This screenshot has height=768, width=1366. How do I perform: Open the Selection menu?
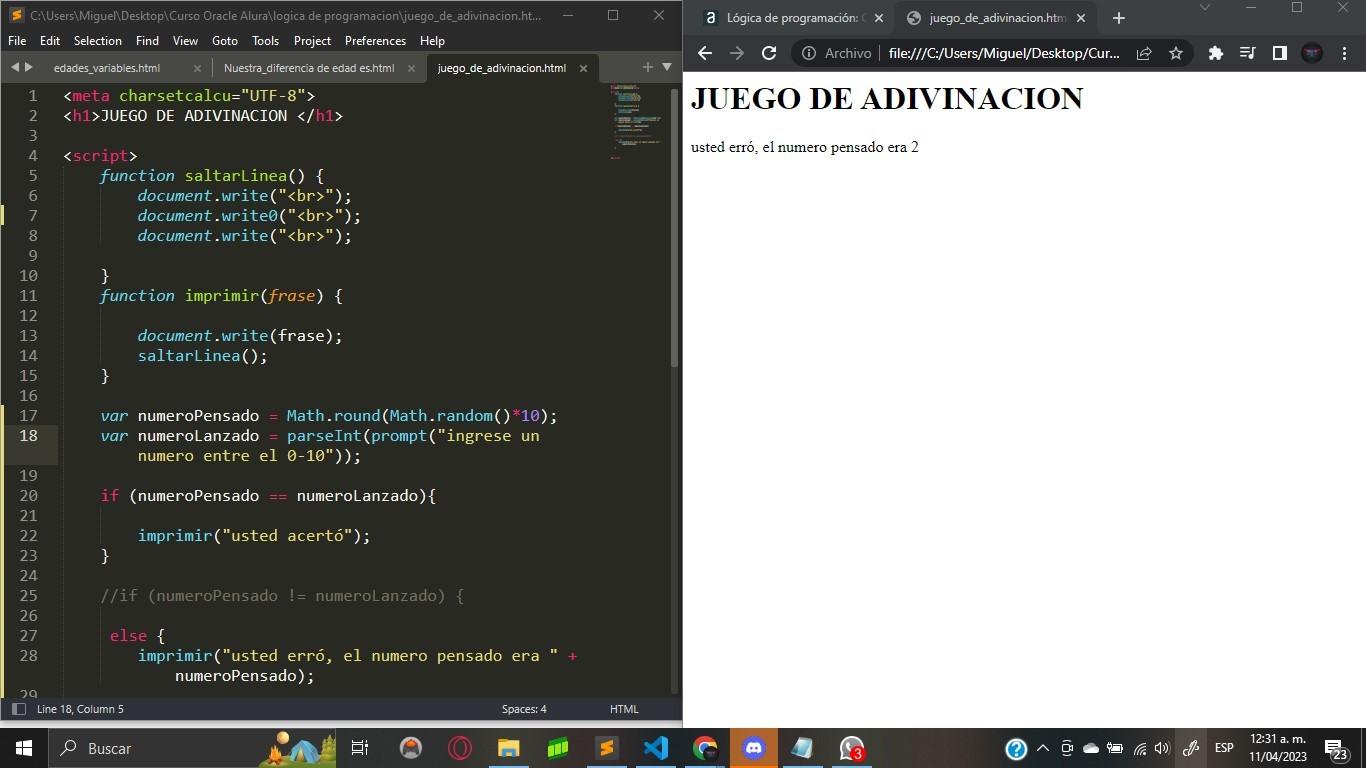click(98, 41)
